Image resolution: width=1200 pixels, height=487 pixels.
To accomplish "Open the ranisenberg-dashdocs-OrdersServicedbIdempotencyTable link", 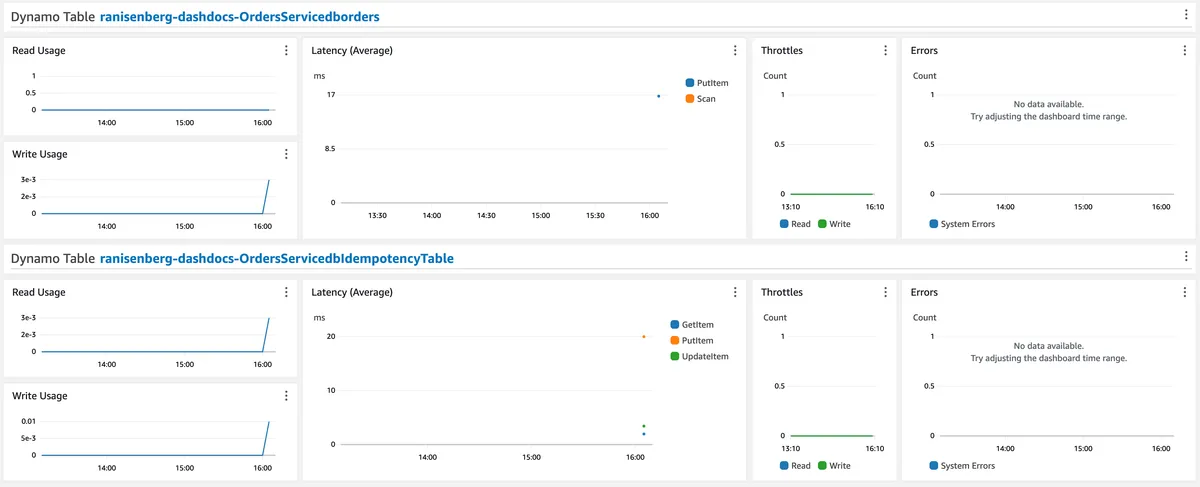I will click(276, 259).
